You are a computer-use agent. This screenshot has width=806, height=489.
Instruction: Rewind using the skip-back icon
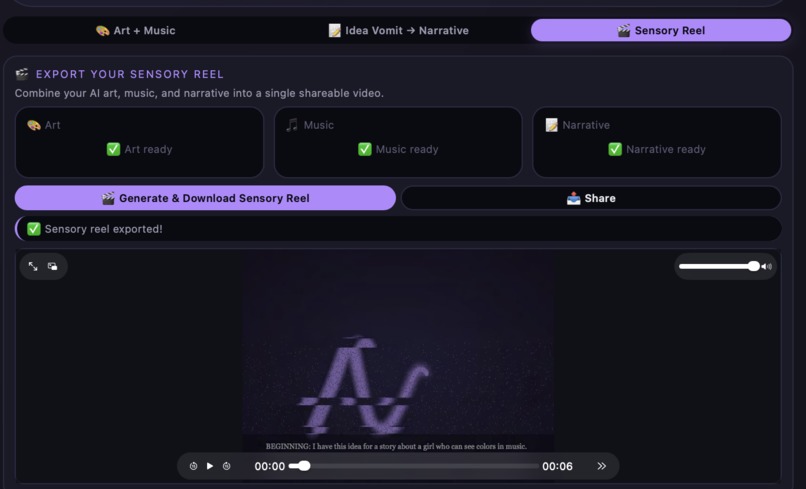point(193,466)
